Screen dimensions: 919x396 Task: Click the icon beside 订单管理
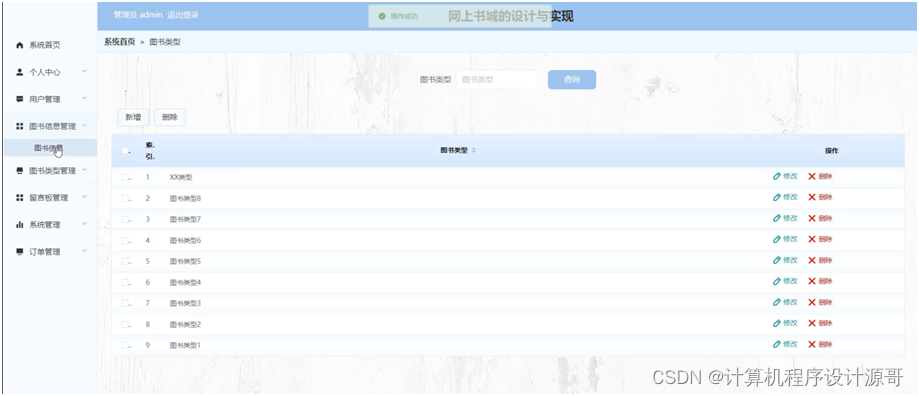pos(19,251)
